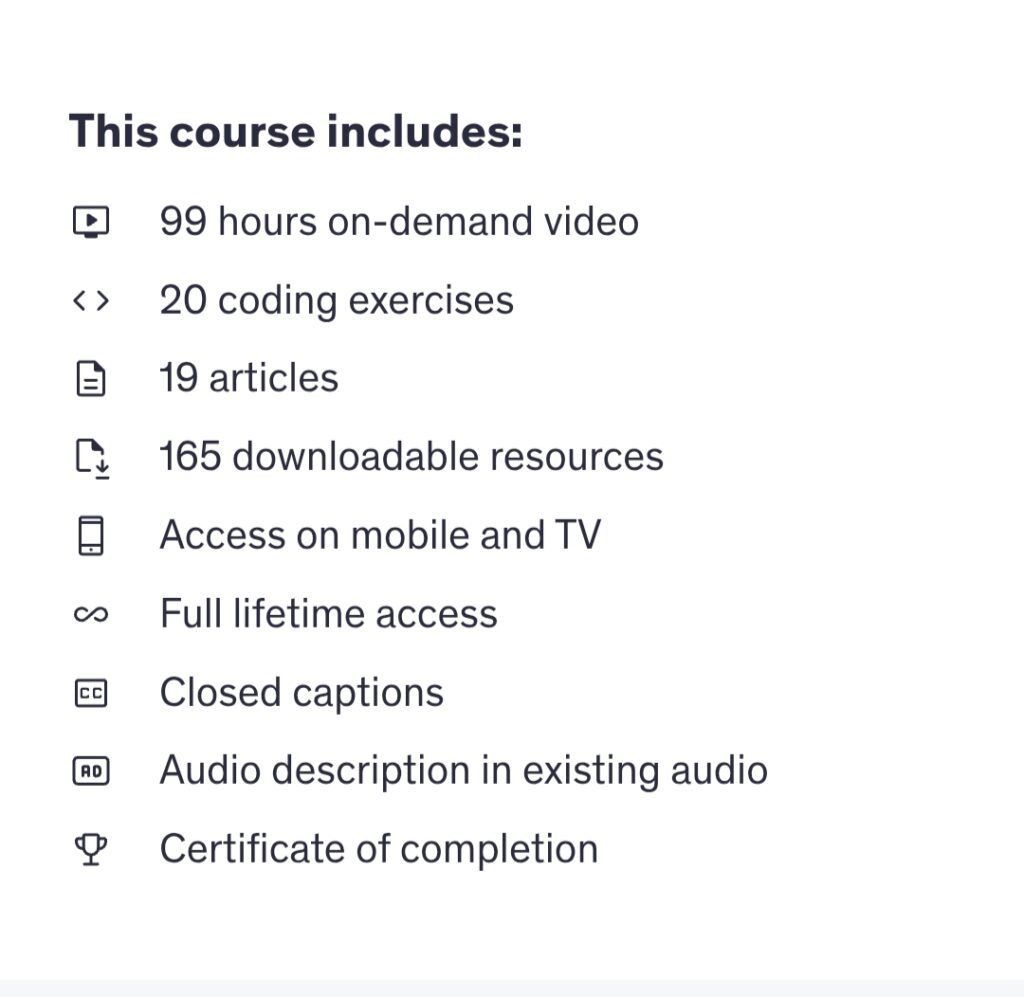
Task: Click the on-demand video play icon
Action: (91, 221)
